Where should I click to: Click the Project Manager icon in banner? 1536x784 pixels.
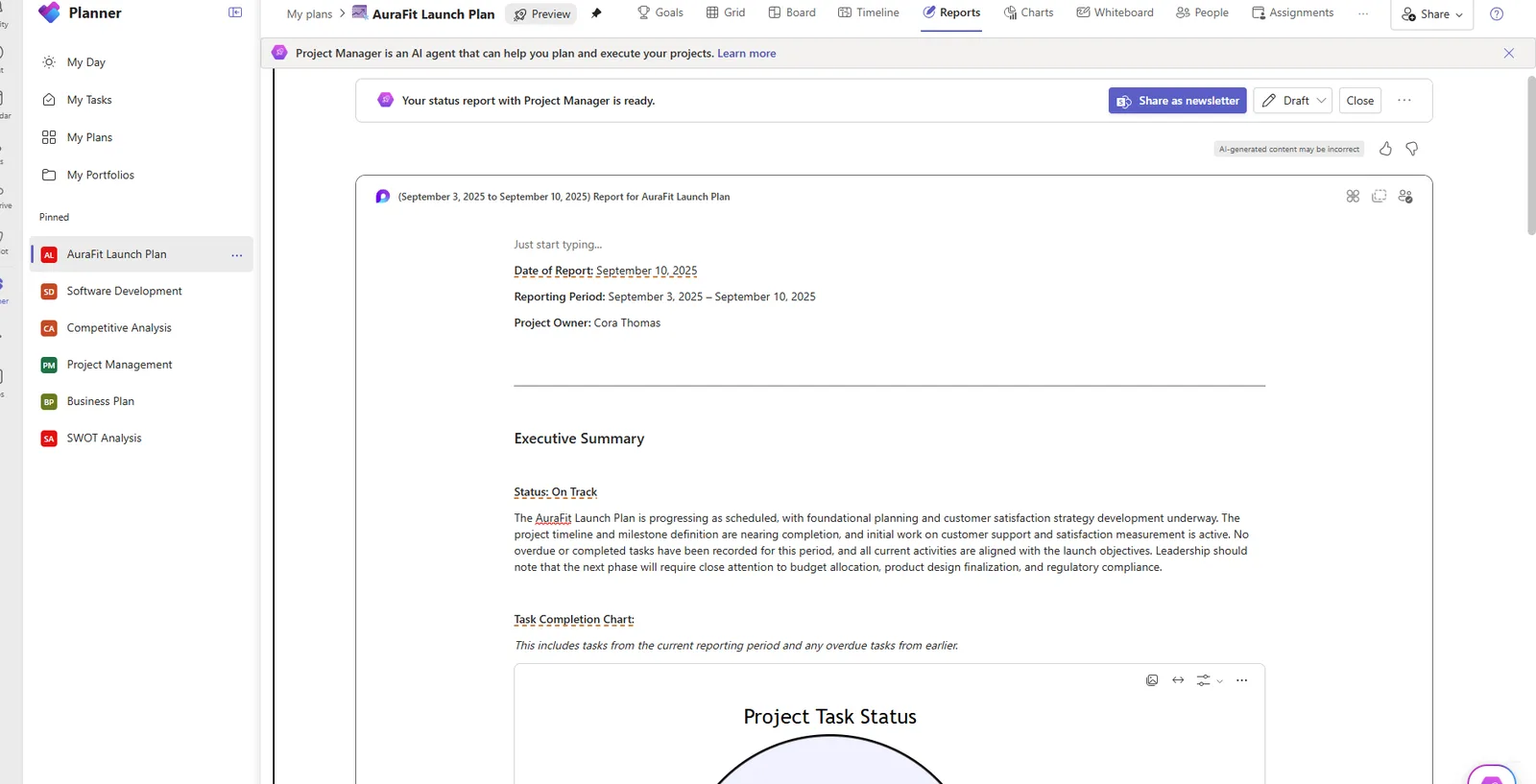279,53
